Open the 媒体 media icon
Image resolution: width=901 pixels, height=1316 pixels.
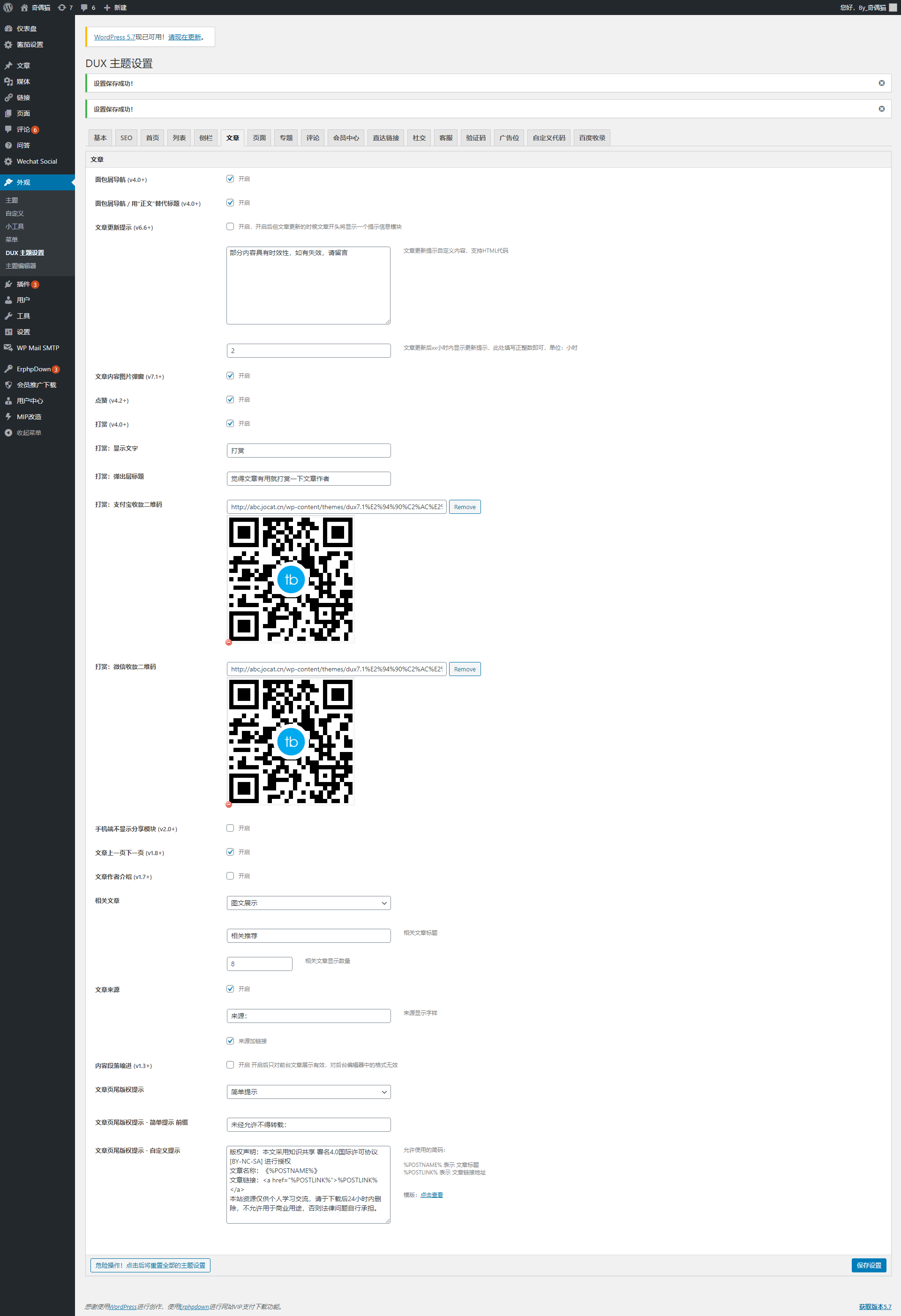pos(8,82)
